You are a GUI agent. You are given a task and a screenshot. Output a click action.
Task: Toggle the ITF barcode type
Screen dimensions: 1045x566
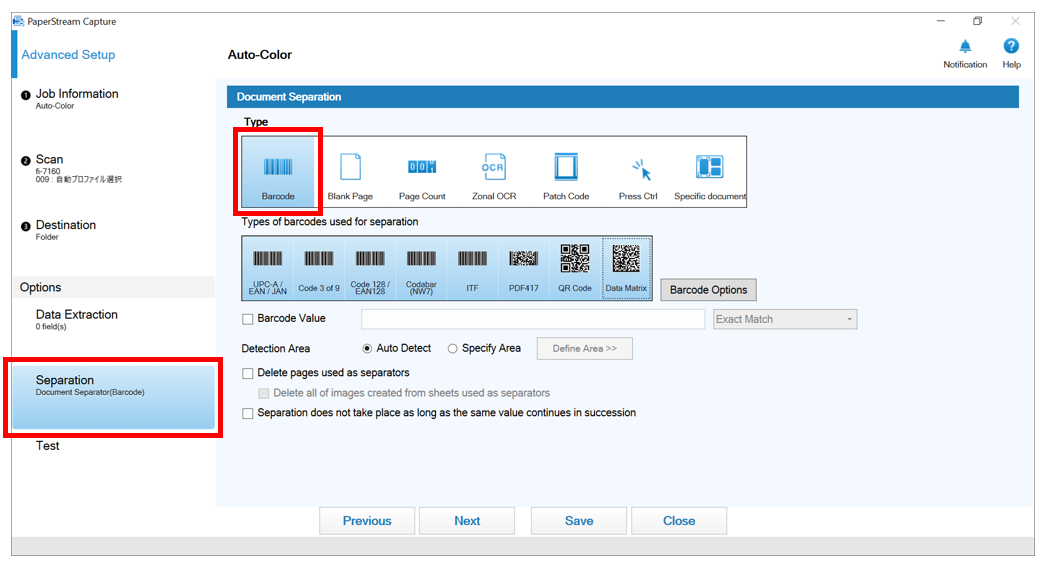(473, 268)
